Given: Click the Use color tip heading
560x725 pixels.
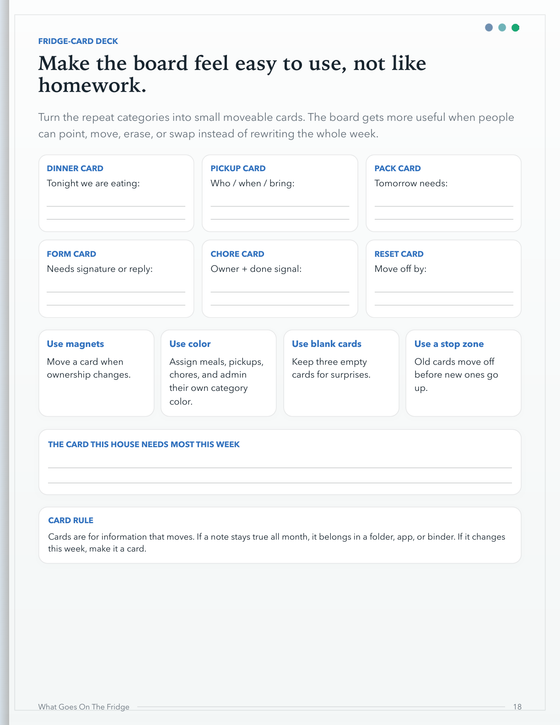Looking at the screenshot, I should point(190,344).
